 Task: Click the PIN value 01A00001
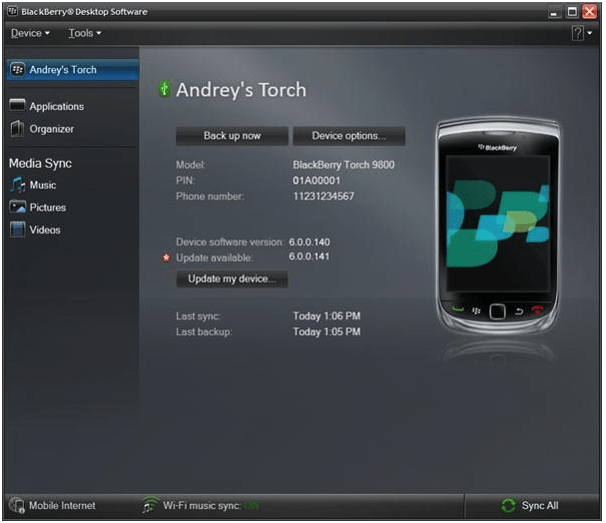click(317, 181)
